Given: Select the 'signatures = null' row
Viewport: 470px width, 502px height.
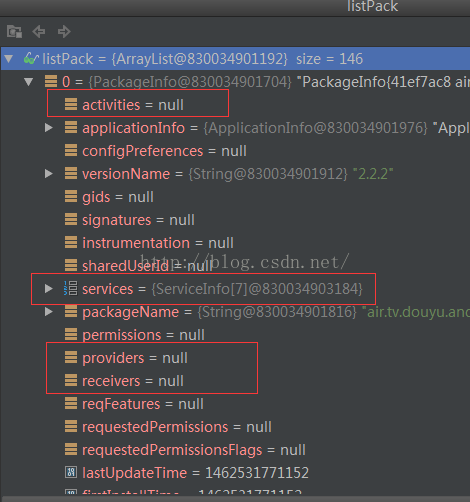Looking at the screenshot, I should coord(138,220).
